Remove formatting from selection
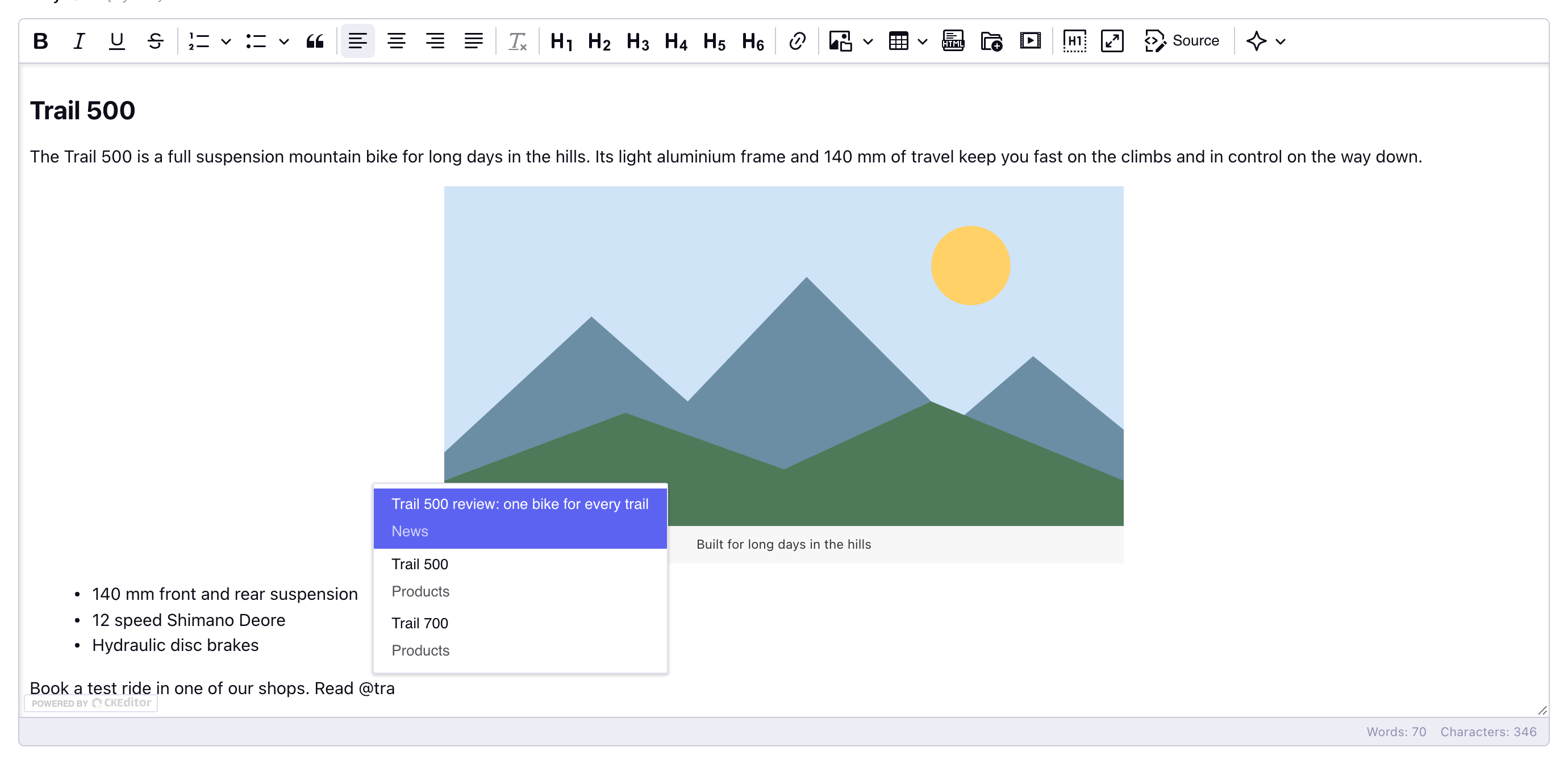Screen dimensions: 1568x764 [x=517, y=41]
